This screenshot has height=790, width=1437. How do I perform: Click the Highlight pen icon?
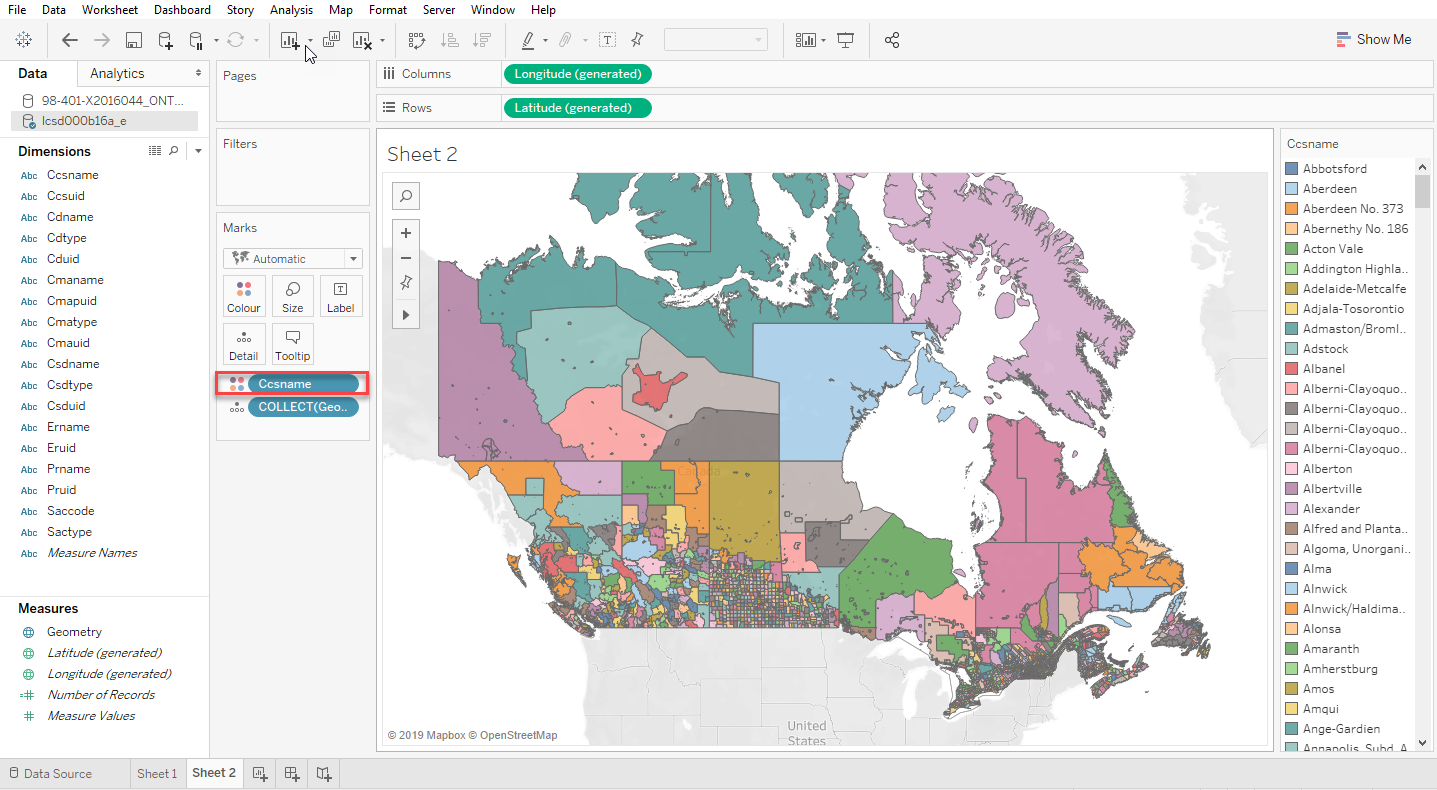[x=528, y=40]
